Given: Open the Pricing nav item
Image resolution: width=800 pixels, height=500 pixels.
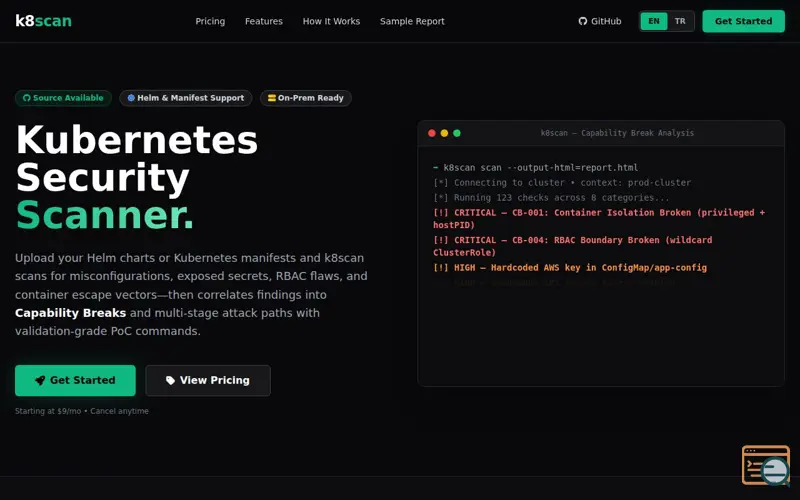Looking at the screenshot, I should click(210, 21).
